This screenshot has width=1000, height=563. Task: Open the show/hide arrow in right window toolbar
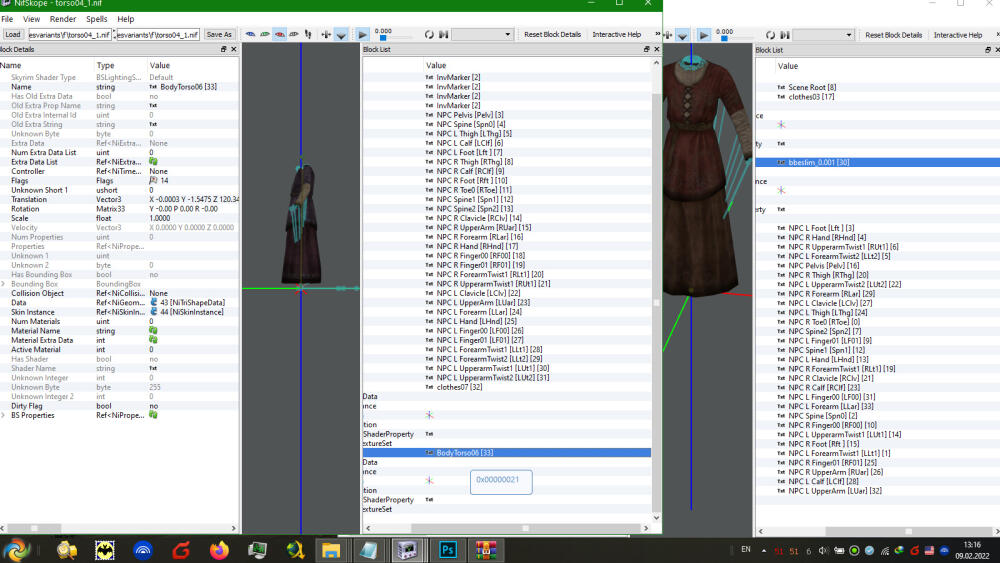(x=682, y=36)
